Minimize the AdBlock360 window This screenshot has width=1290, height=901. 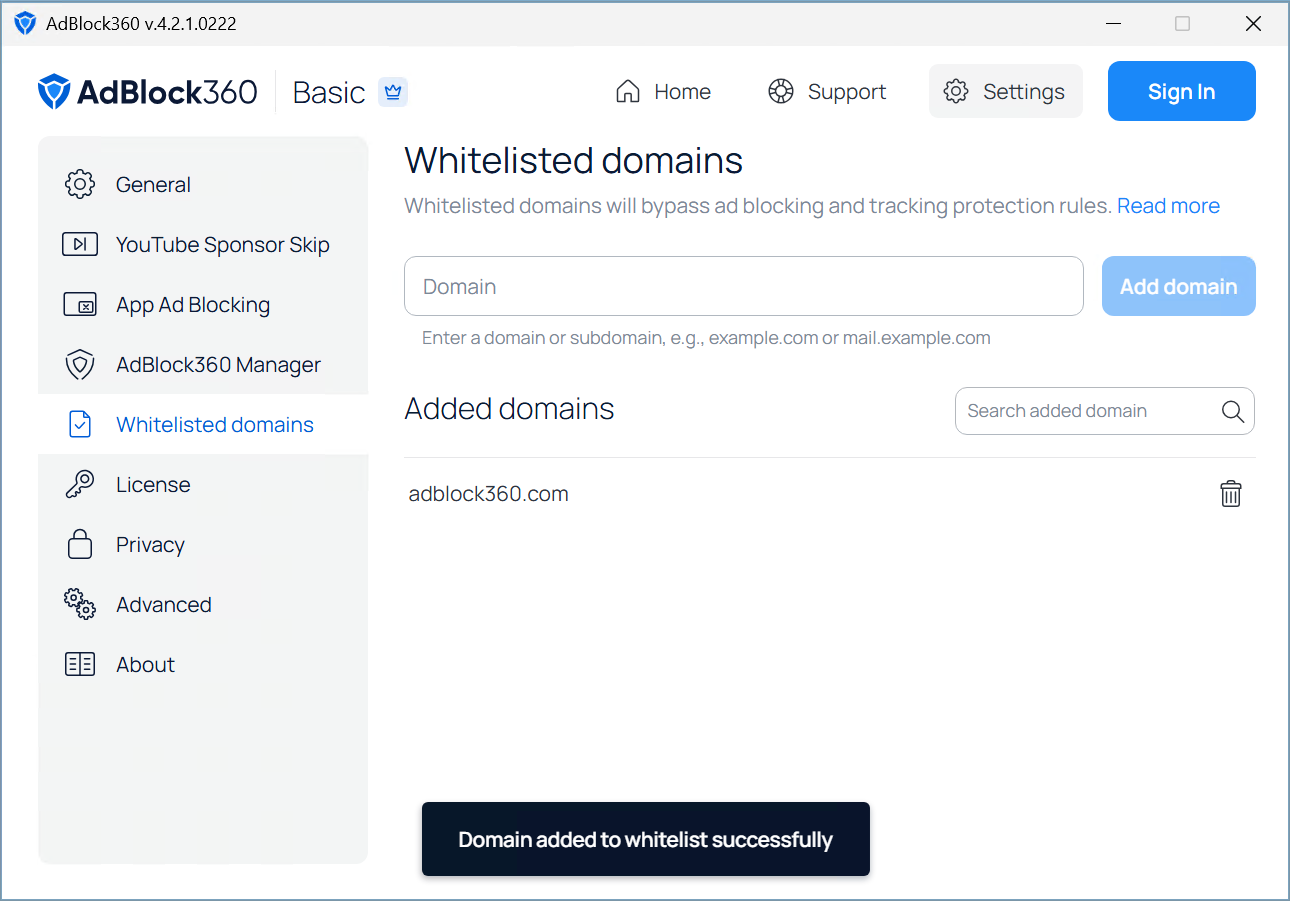tap(1113, 23)
